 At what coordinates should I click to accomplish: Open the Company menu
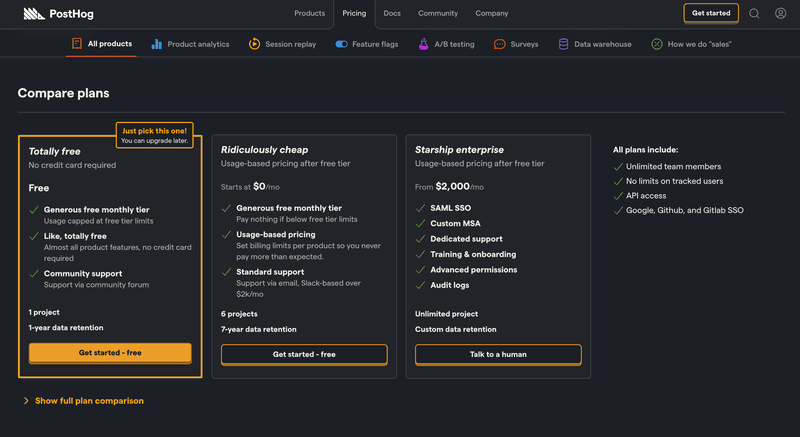pyautogui.click(x=491, y=13)
